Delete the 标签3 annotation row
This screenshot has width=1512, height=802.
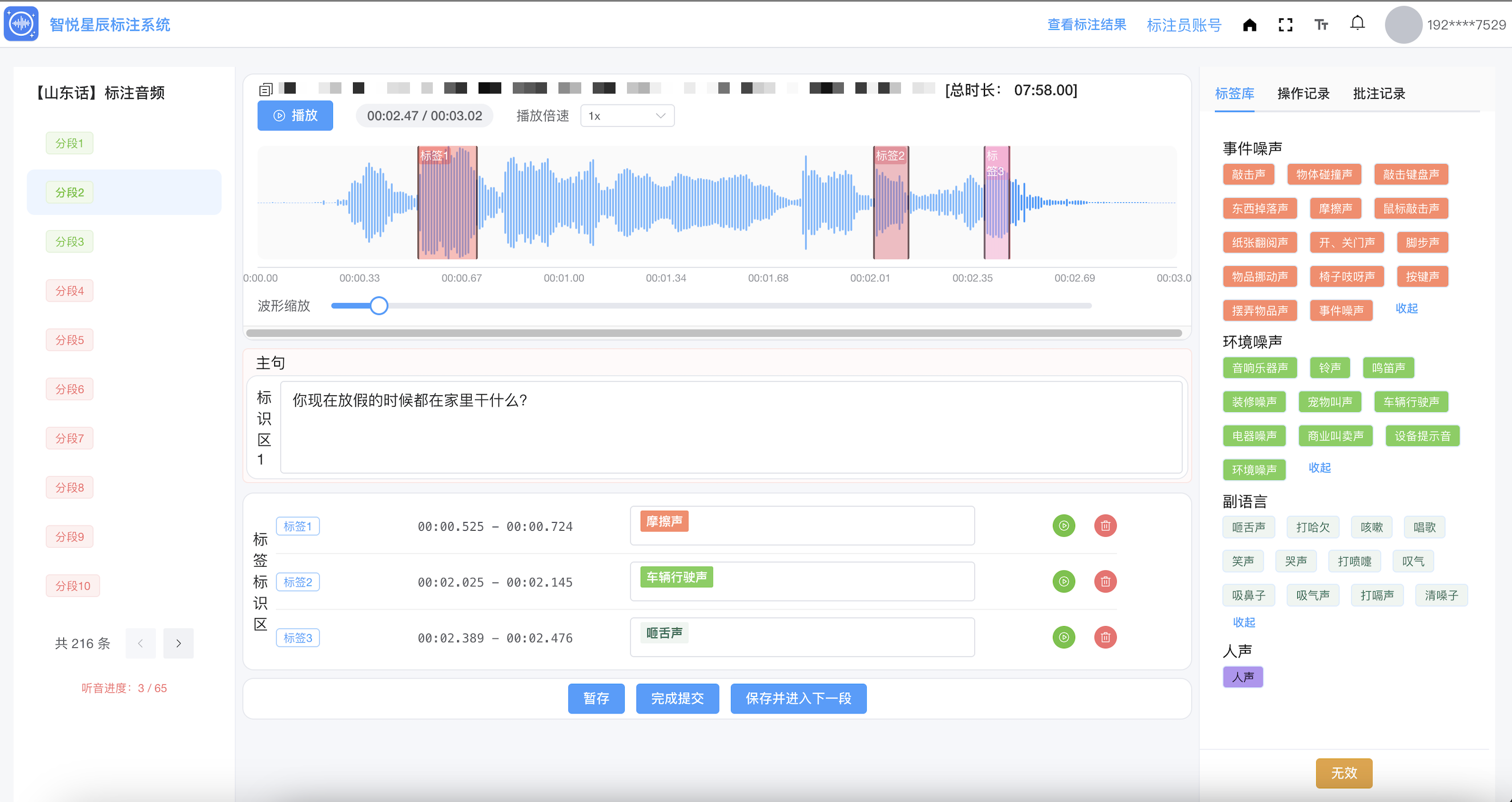pos(1105,637)
